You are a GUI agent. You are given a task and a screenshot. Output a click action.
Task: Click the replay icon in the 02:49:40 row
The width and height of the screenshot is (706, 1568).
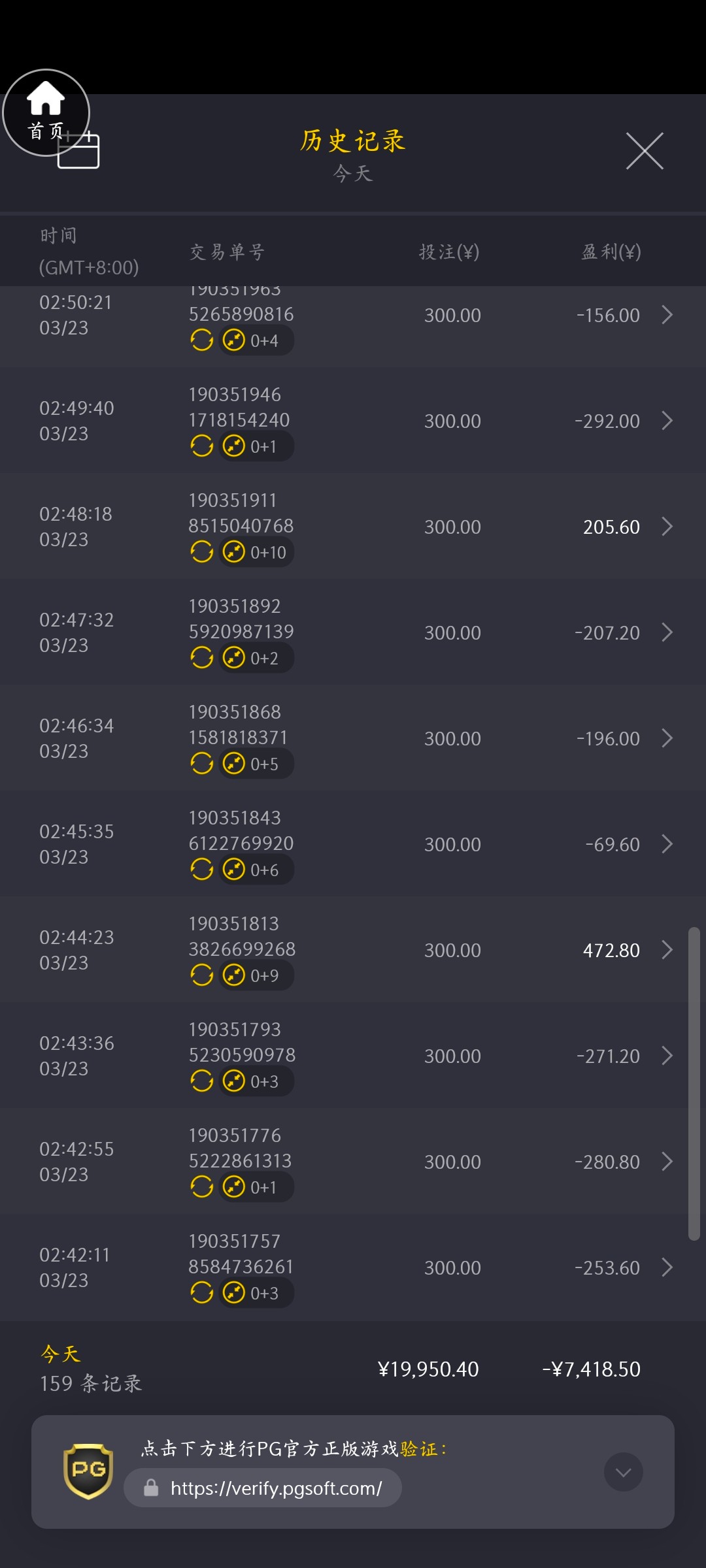click(x=202, y=446)
